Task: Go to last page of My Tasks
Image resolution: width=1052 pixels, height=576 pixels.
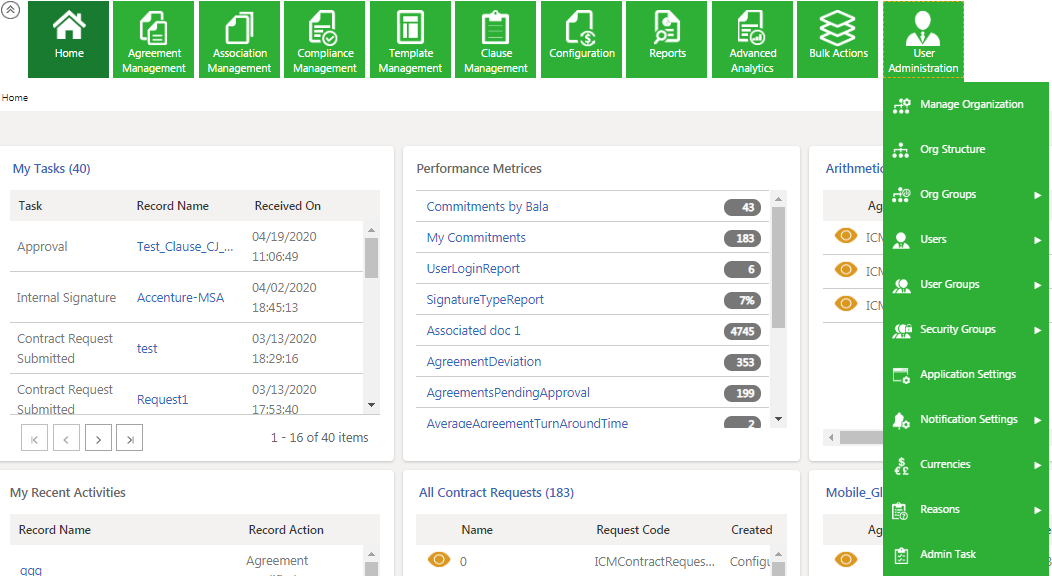Action: point(130,438)
